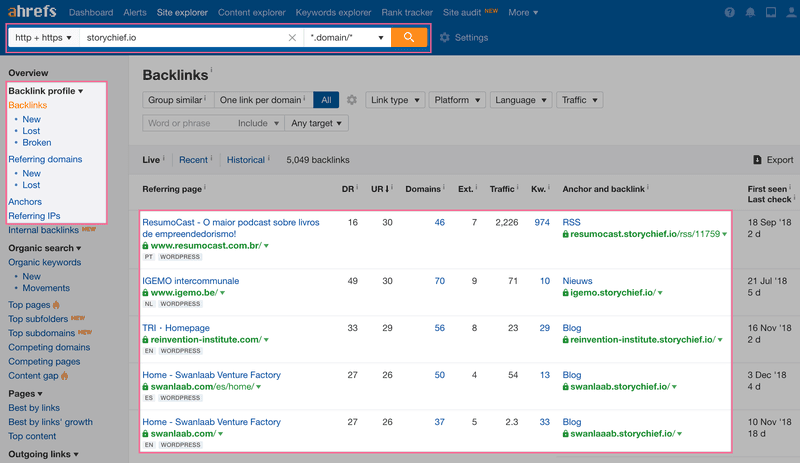
Task: Open Referring domains in sidebar
Action: point(45,159)
